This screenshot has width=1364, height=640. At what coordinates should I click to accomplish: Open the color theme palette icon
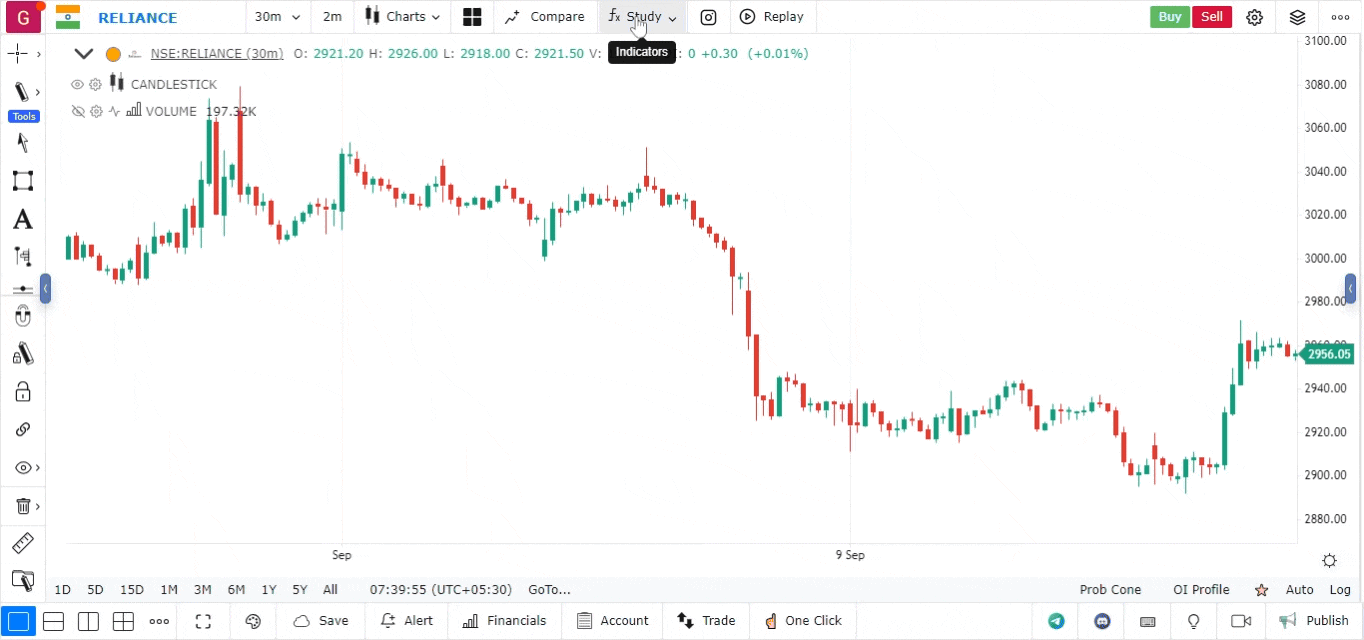pyautogui.click(x=252, y=621)
